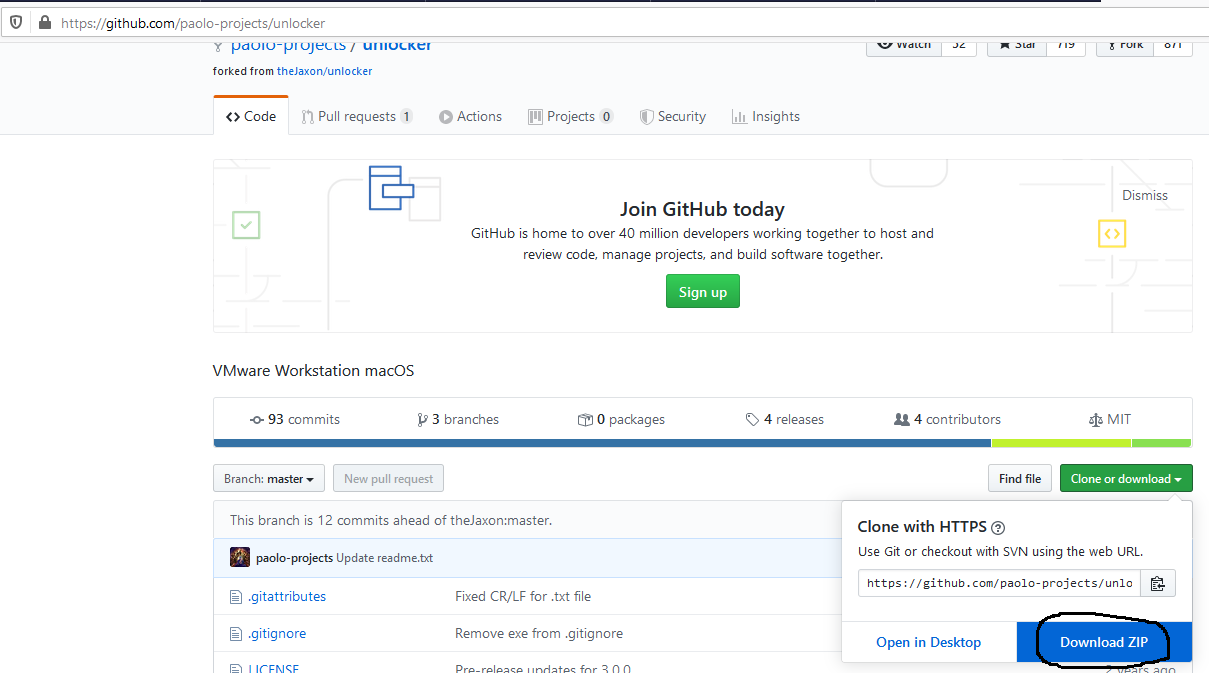
Task: Click the Code tab brackets icon
Action: coord(232,117)
